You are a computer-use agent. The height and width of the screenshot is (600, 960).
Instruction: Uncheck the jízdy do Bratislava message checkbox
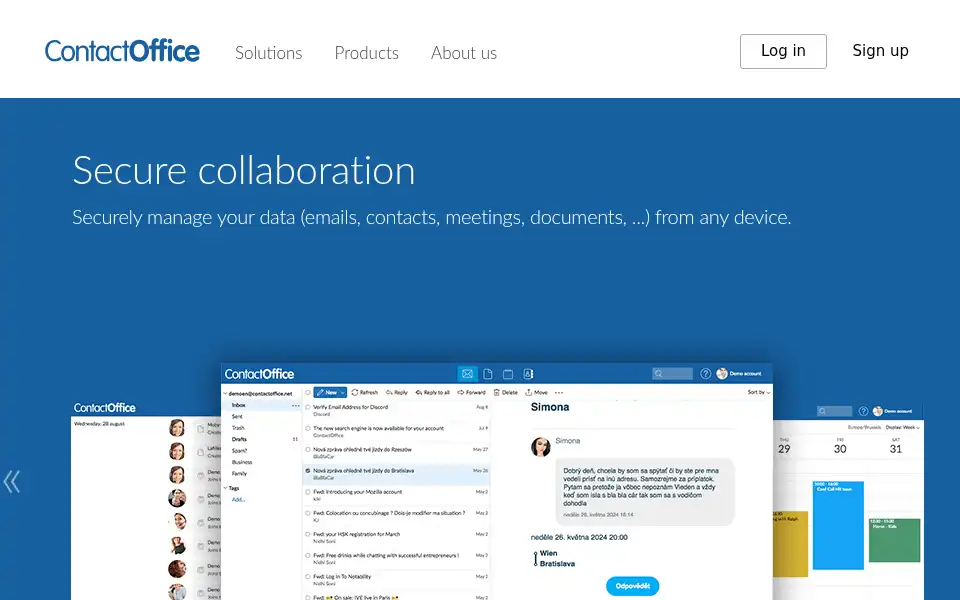tap(308, 471)
